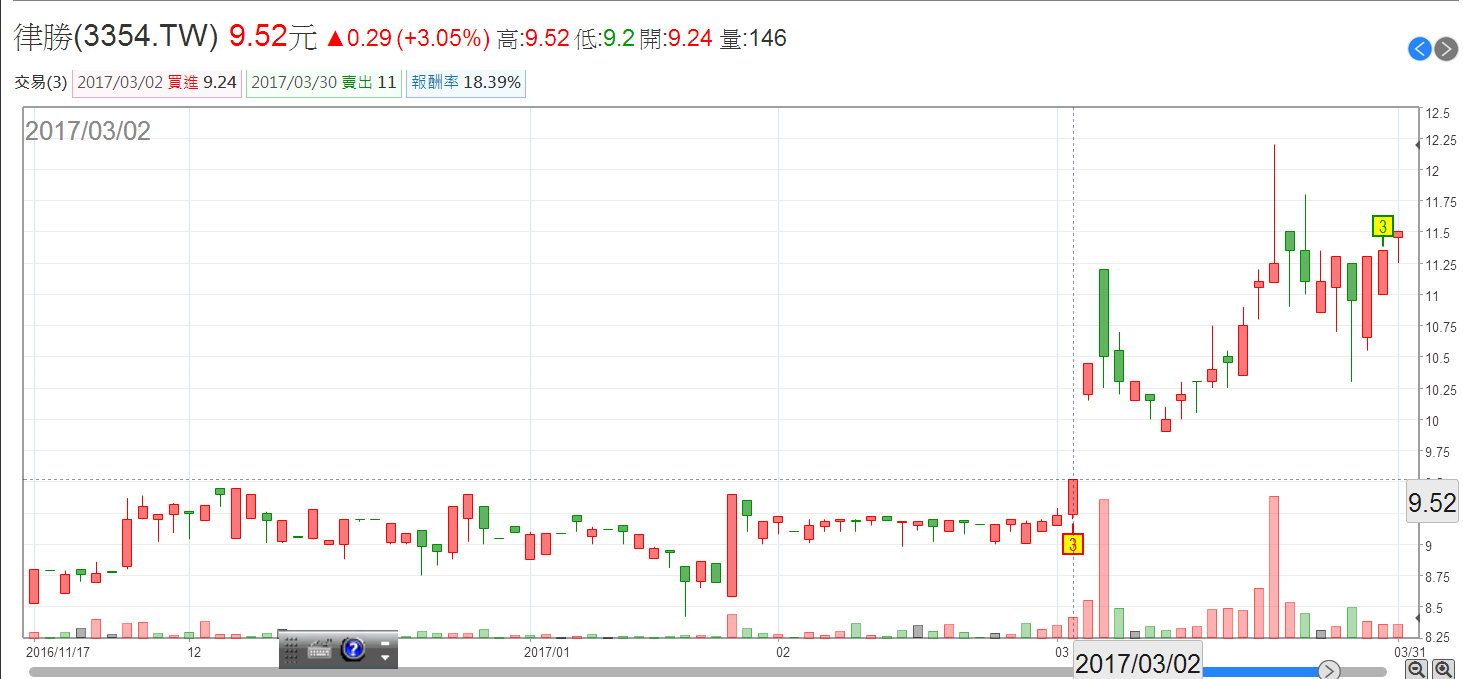This screenshot has width=1463, height=679.
Task: Click the 高:9.52 high price text
Action: click(533, 39)
